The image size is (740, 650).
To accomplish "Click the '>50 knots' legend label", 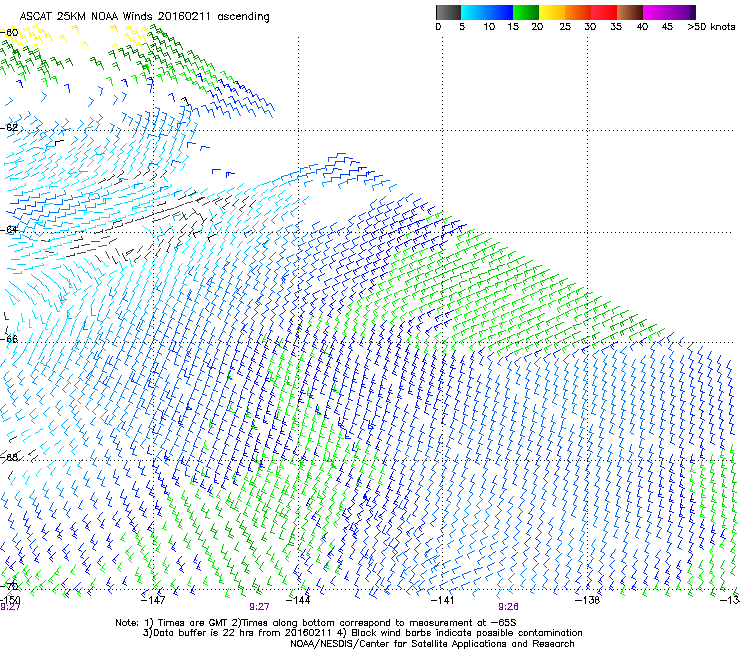I will 711,27.
